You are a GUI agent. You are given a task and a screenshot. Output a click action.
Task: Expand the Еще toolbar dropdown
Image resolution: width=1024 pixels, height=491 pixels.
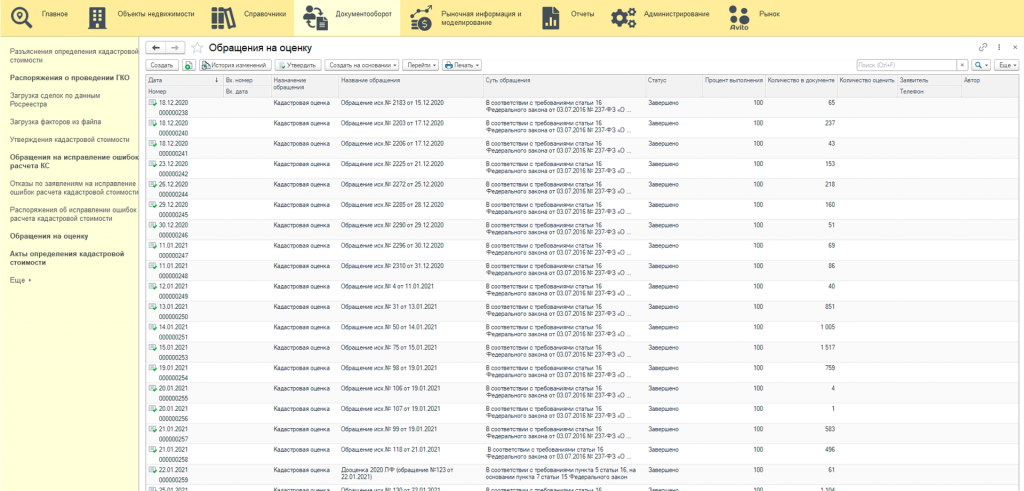click(x=1006, y=65)
